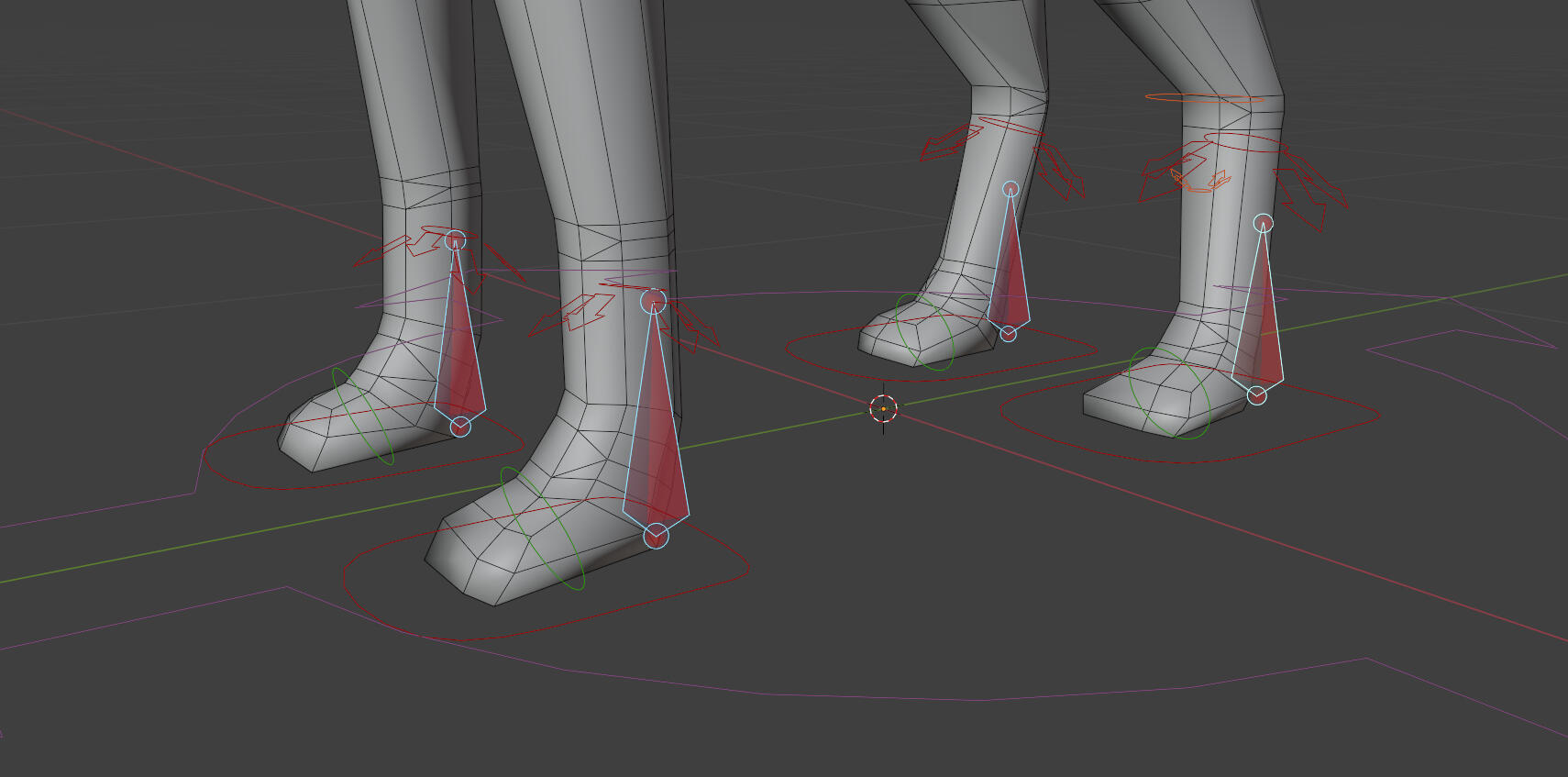Click top joint sphere of foreground leg bone
The width and height of the screenshot is (1568, 777).
653,302
